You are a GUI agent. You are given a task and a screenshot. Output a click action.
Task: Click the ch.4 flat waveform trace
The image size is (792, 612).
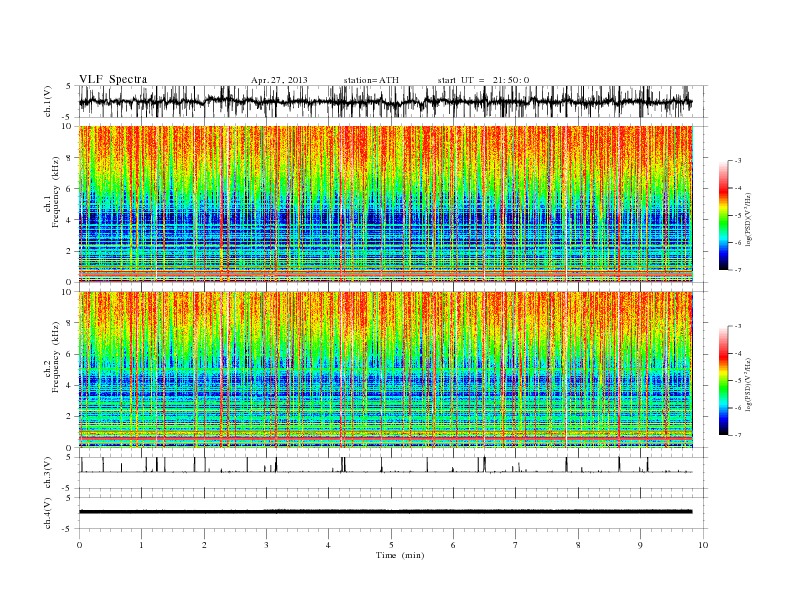pos(385,512)
